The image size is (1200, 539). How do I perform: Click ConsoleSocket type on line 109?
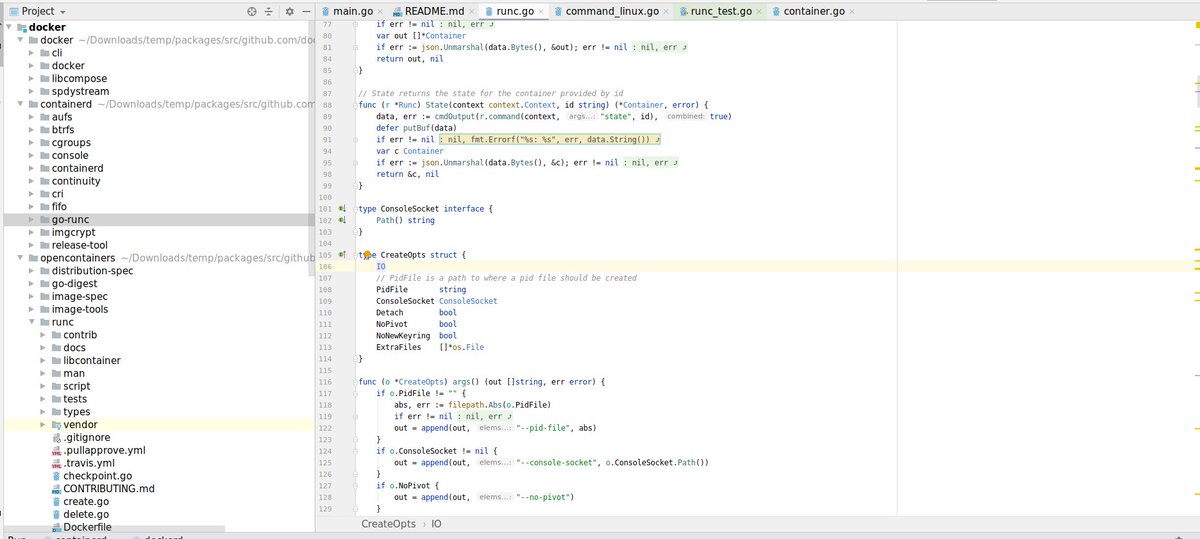click(x=468, y=301)
